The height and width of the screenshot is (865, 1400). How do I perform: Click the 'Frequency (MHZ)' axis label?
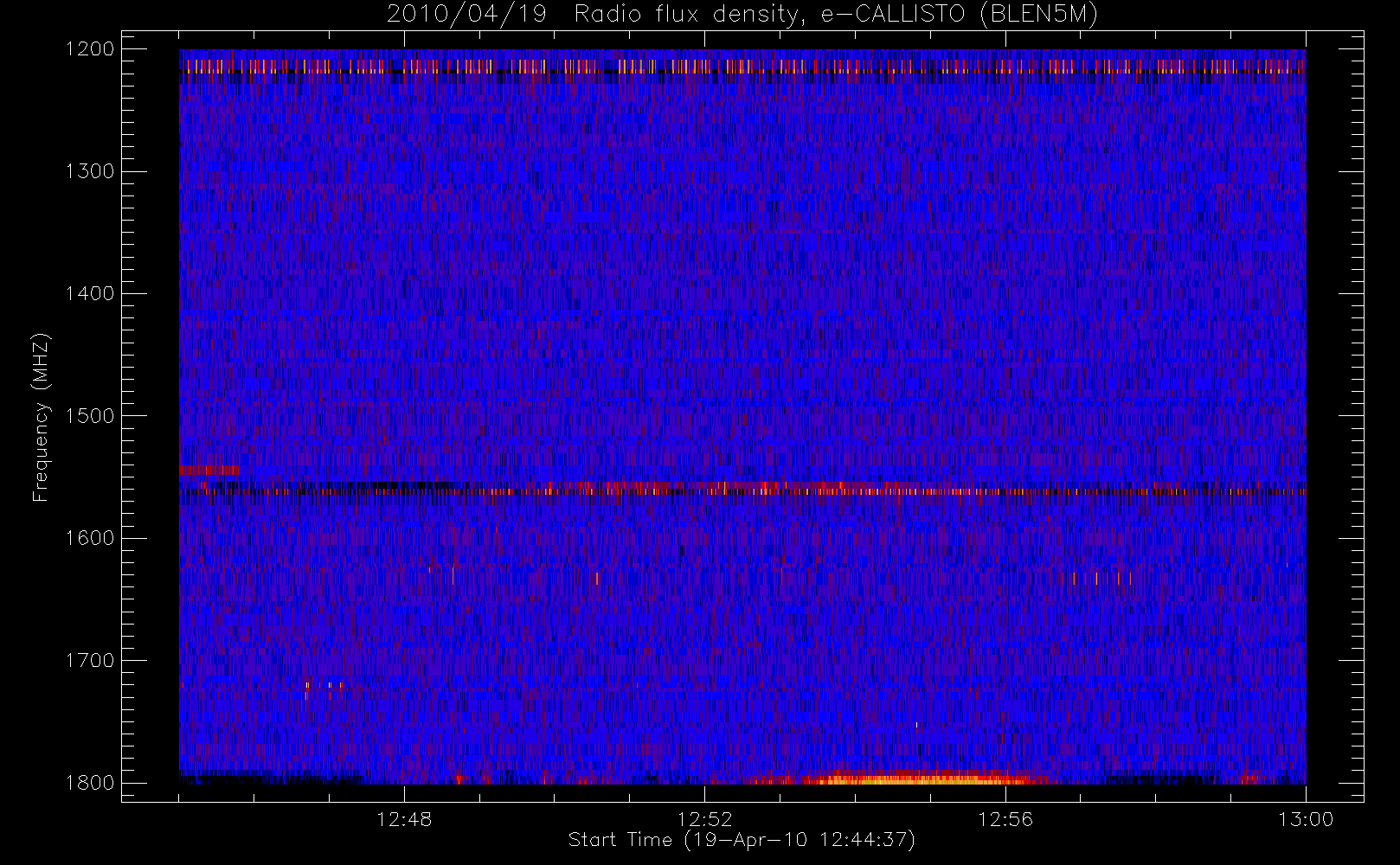(40, 417)
